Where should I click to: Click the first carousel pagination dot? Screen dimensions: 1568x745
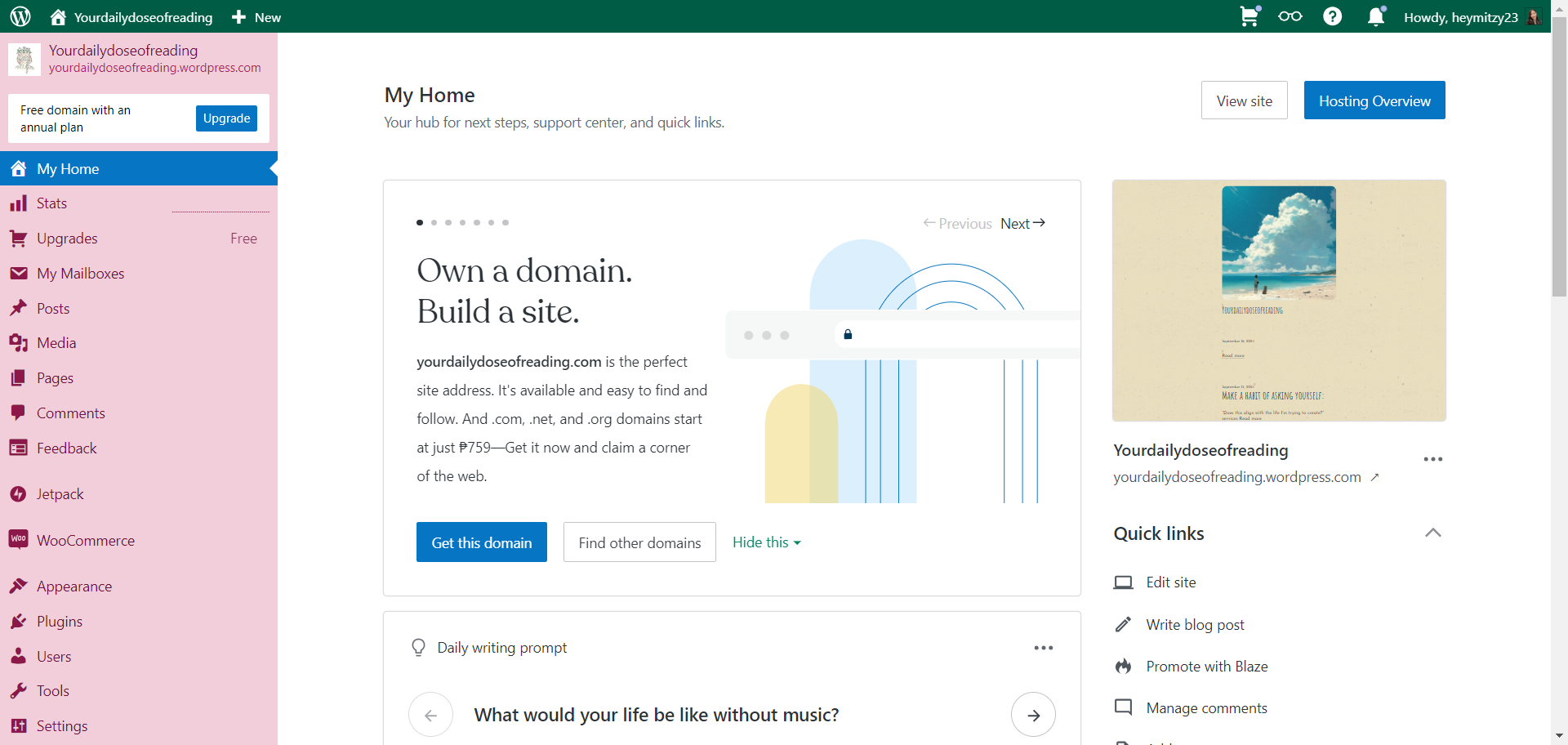pos(420,222)
